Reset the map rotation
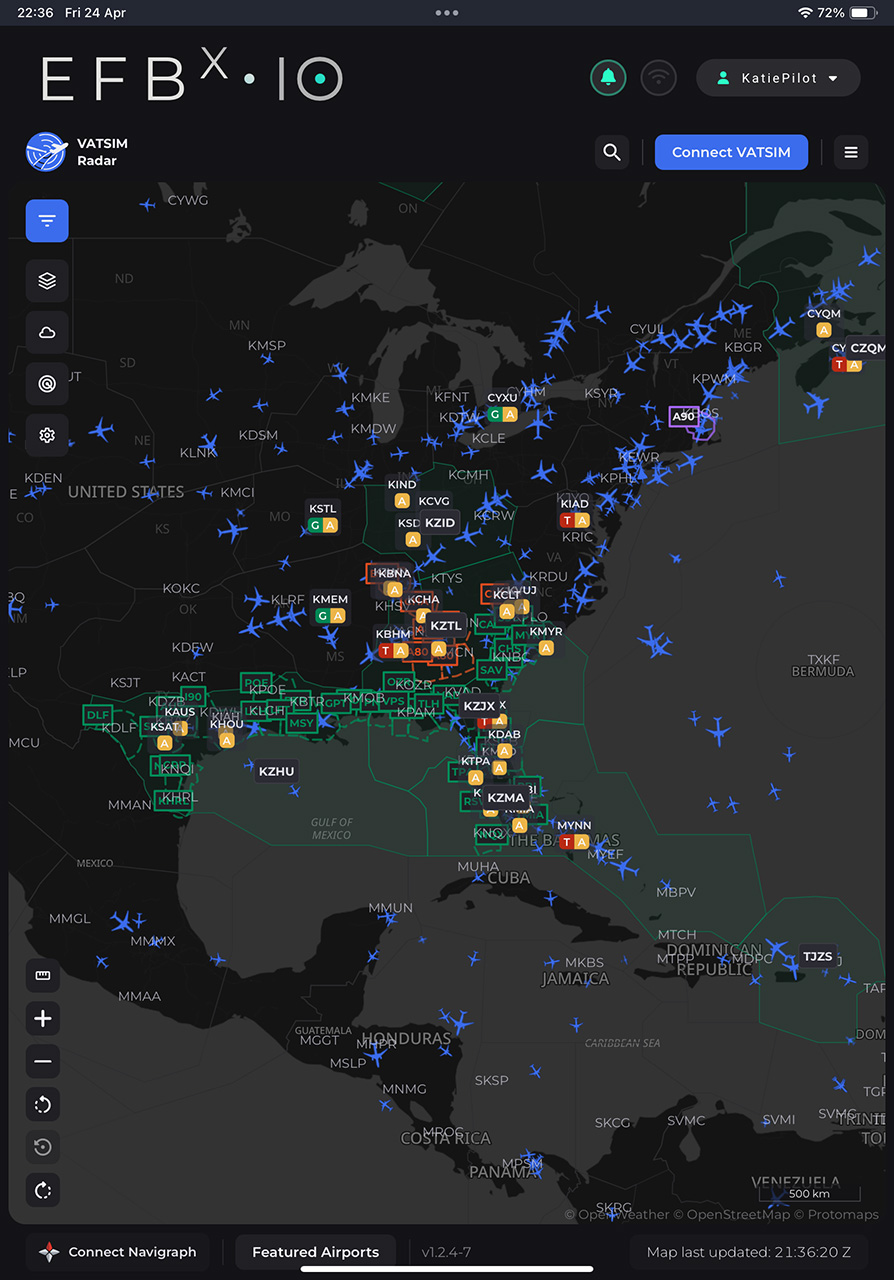 pyautogui.click(x=43, y=1147)
